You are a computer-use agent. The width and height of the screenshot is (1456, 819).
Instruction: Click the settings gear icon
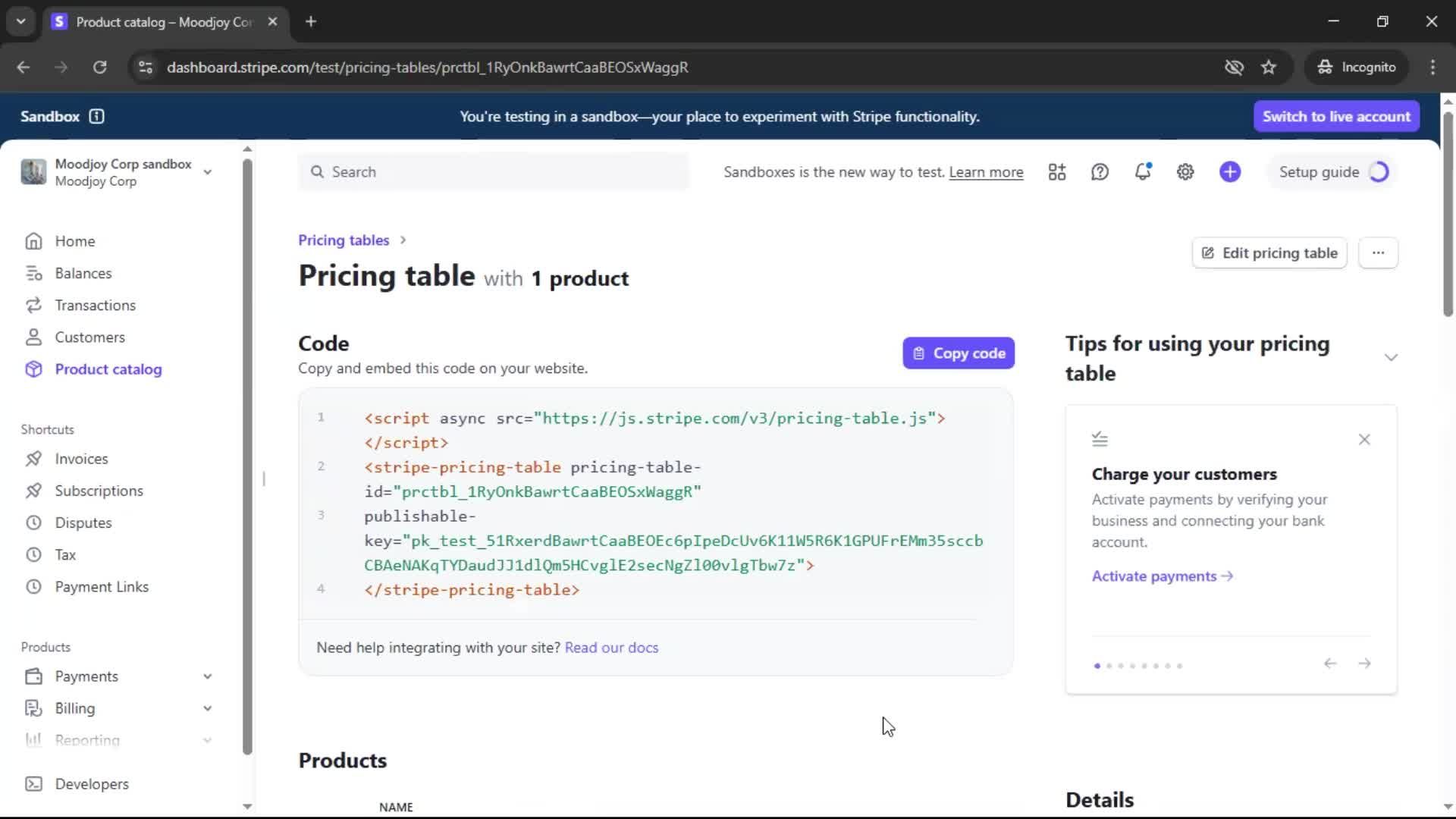tap(1185, 172)
